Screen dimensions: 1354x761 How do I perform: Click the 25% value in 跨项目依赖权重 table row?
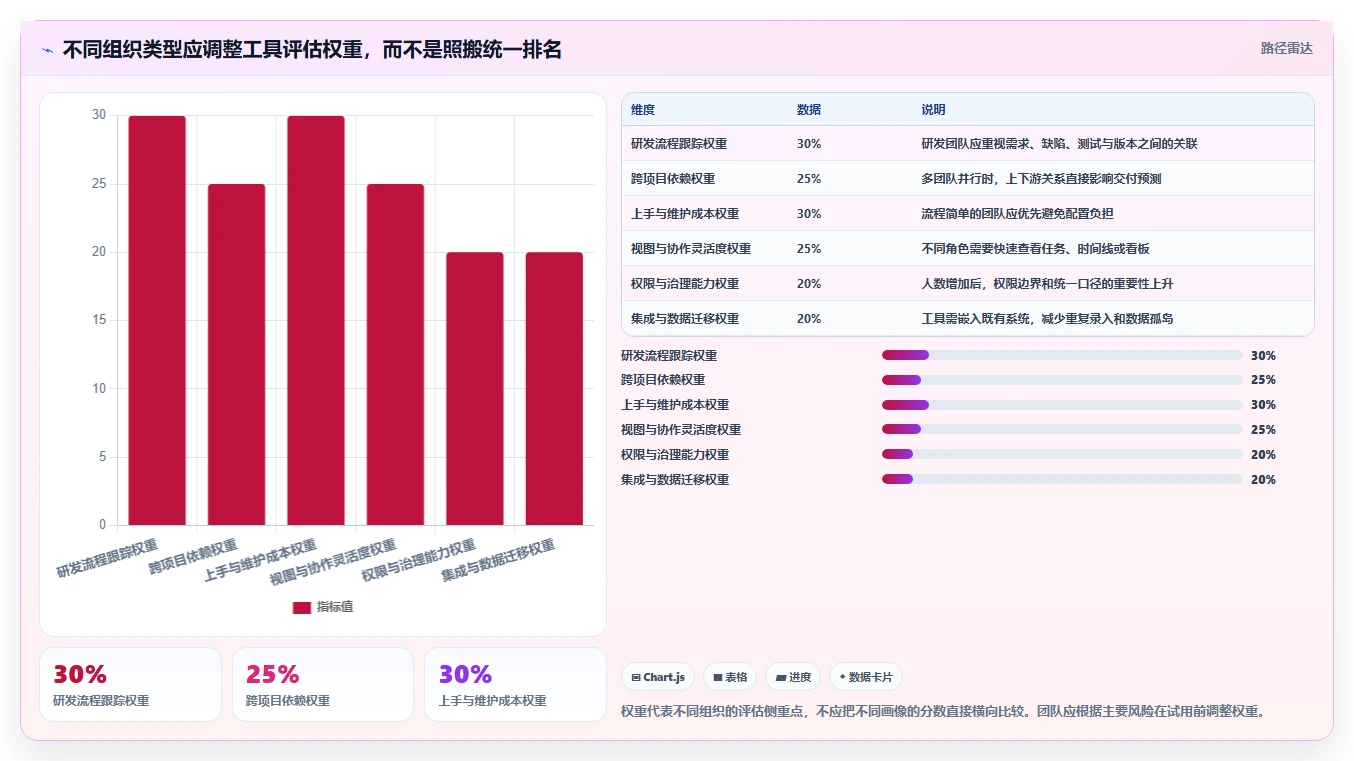tap(809, 179)
